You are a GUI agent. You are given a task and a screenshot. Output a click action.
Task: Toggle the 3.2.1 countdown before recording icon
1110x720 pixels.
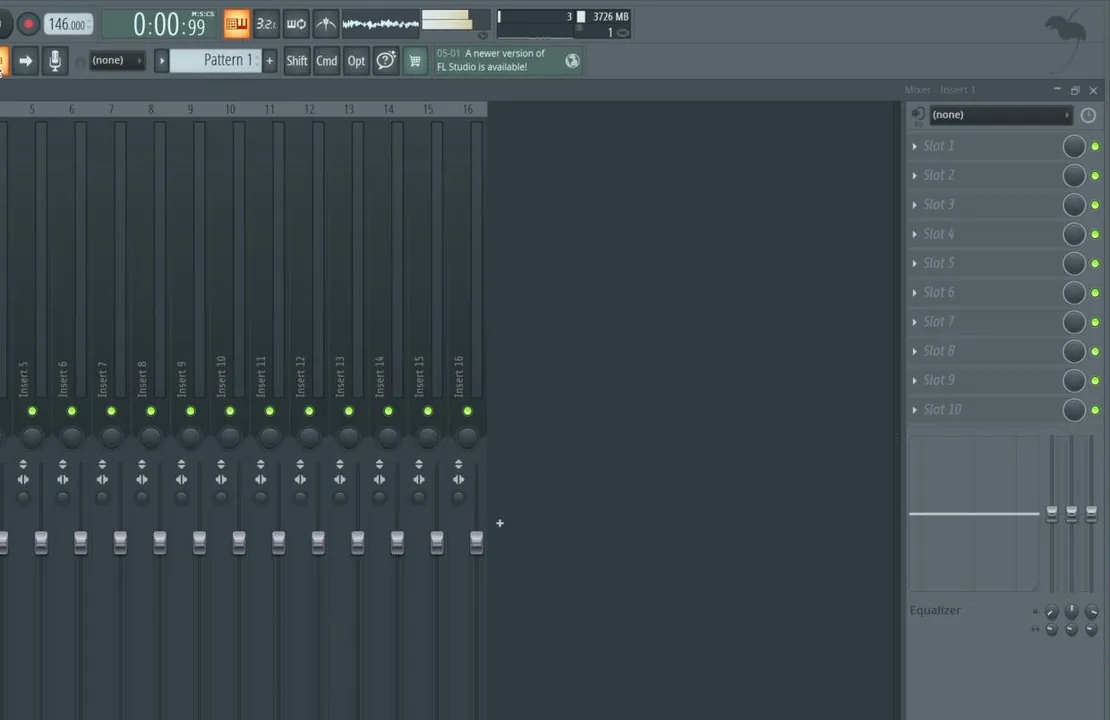pos(266,24)
